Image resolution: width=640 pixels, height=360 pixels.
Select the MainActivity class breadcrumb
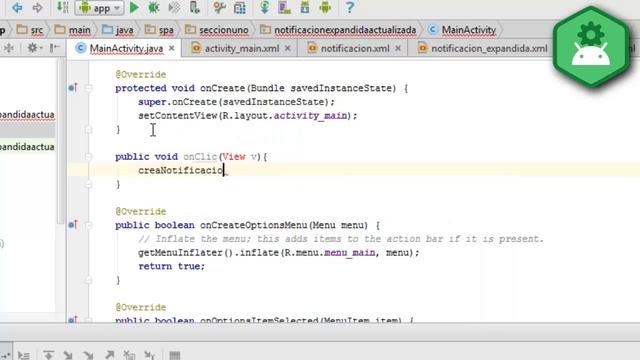pyautogui.click(x=462, y=30)
